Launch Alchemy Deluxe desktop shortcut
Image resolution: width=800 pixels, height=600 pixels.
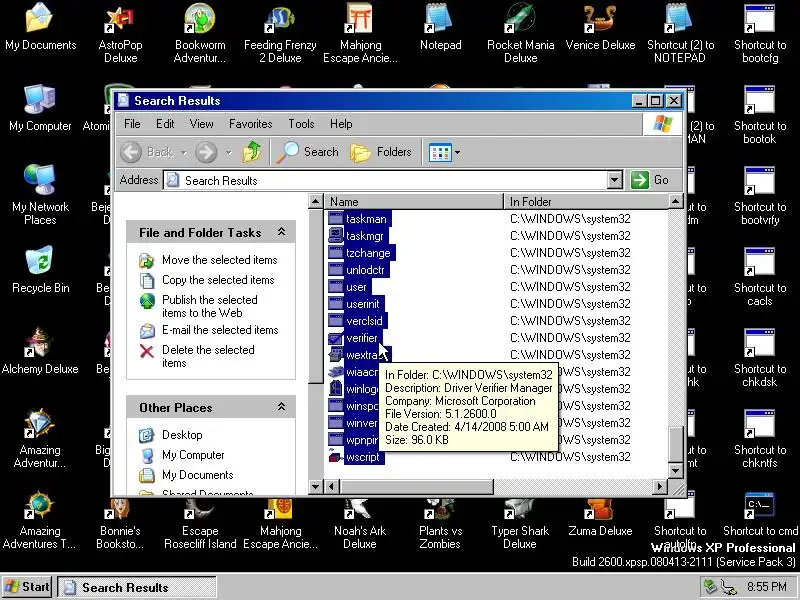[40, 351]
